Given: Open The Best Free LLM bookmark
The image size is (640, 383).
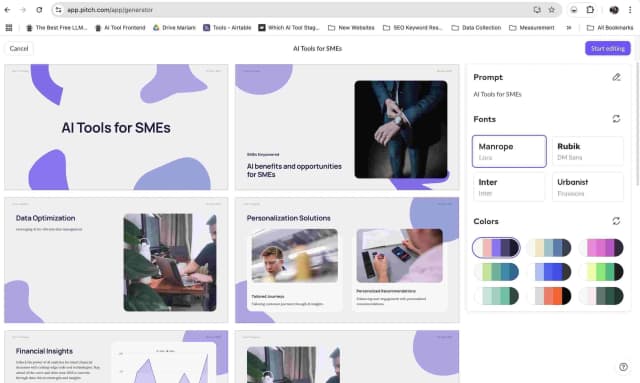Looking at the screenshot, I should (57, 28).
